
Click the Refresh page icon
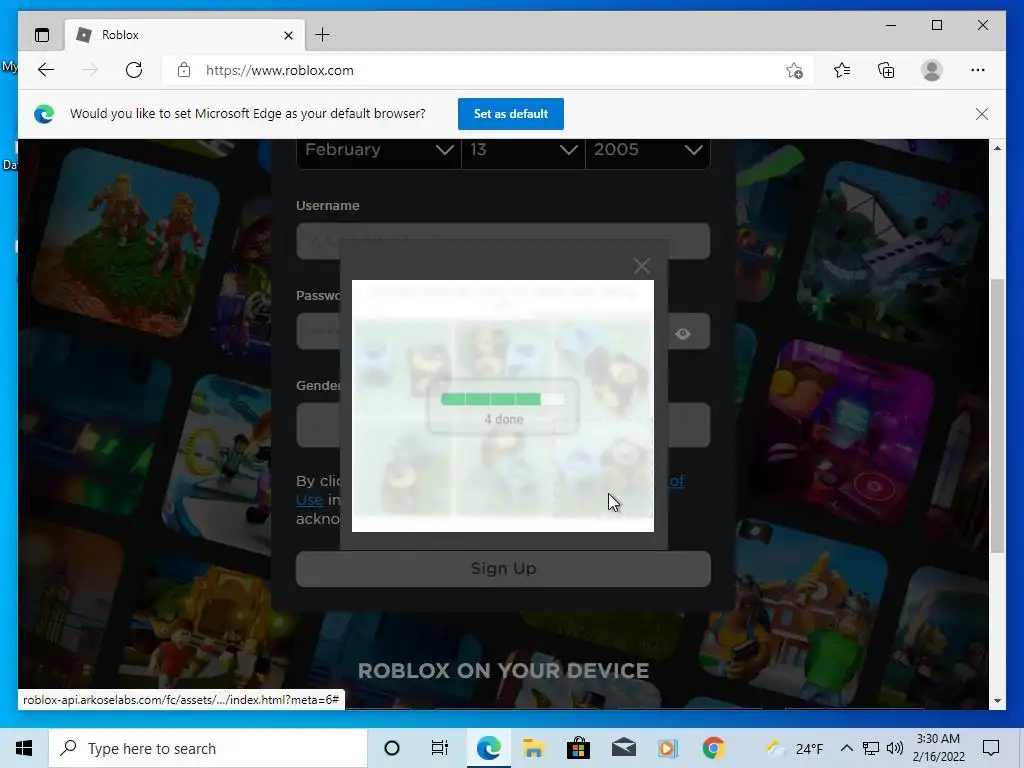tap(134, 70)
